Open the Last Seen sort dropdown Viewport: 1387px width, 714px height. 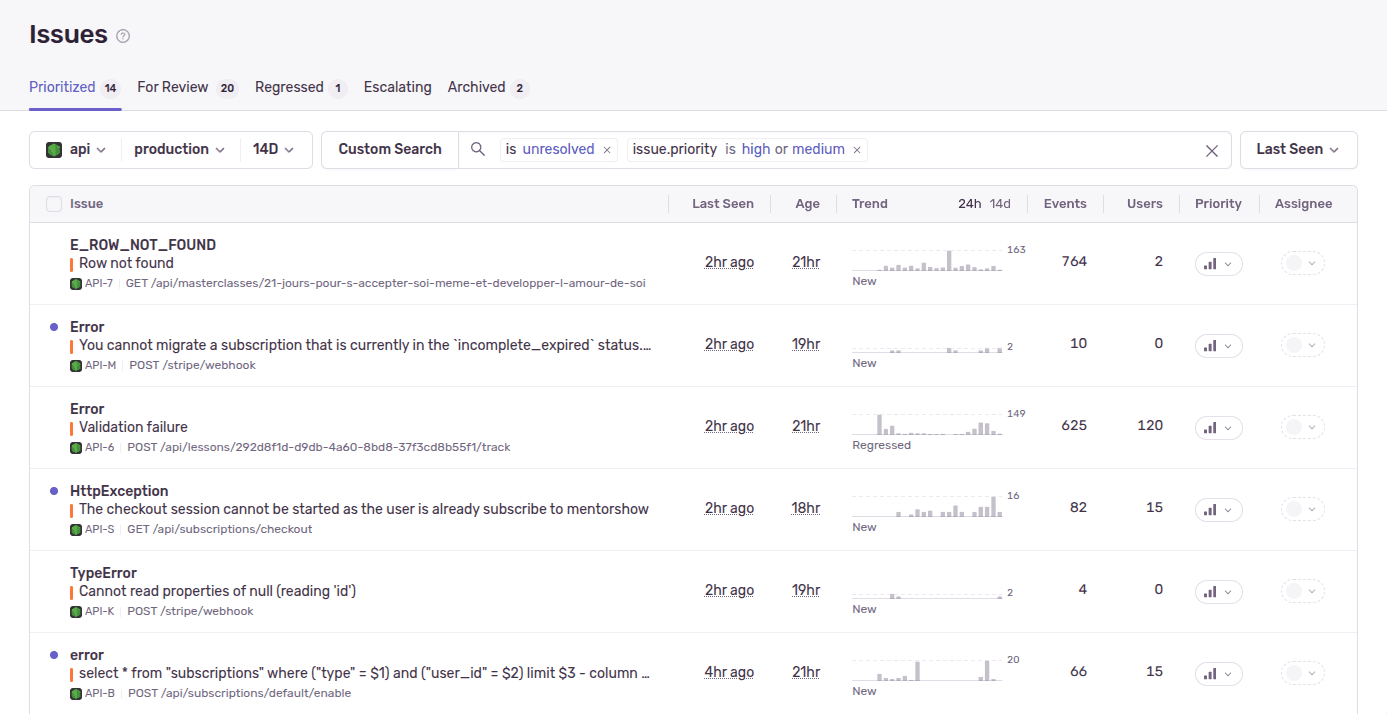(1297, 149)
